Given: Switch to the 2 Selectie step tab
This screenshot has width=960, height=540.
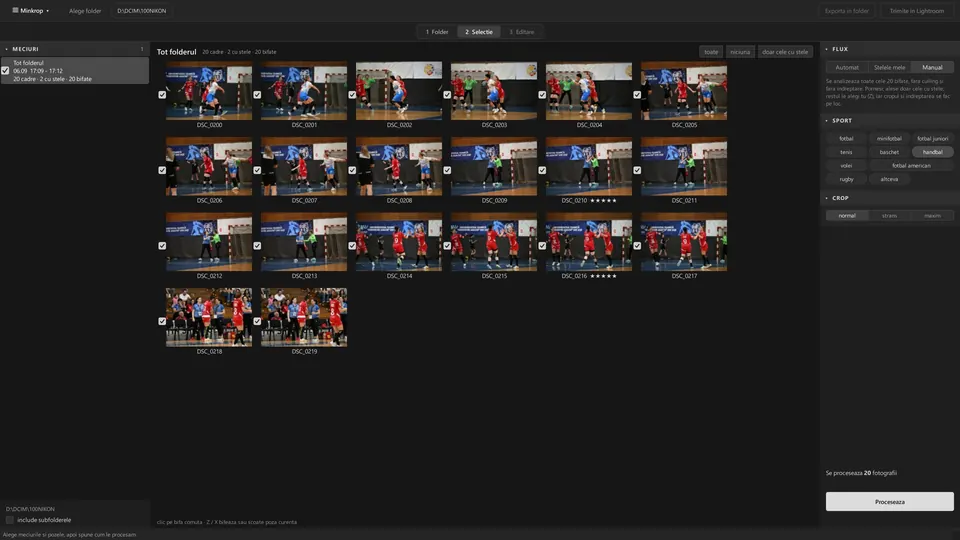Looking at the screenshot, I should [x=479, y=32].
